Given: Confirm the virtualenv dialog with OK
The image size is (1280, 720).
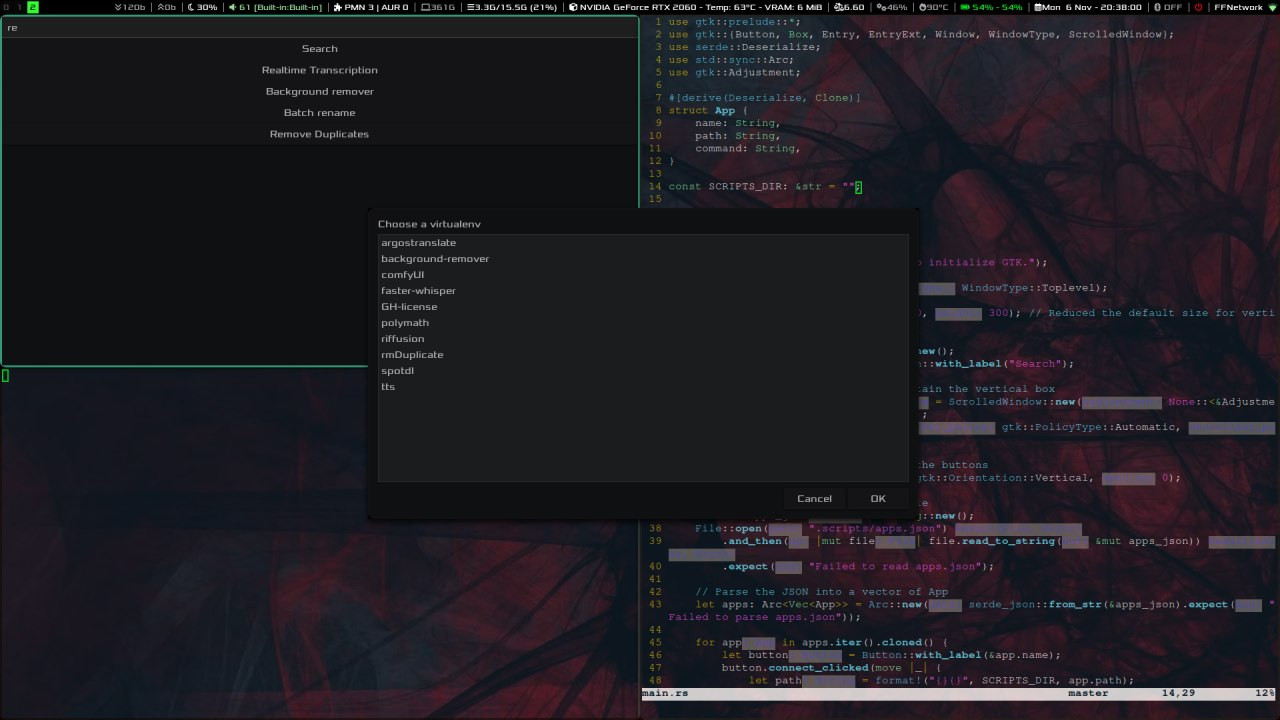Looking at the screenshot, I should point(878,499).
